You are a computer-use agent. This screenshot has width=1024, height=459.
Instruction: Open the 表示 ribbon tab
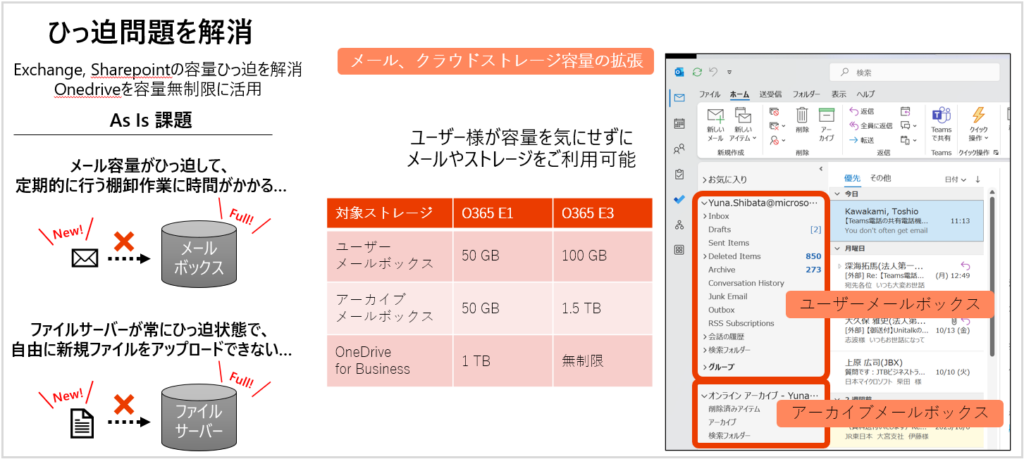pos(839,94)
